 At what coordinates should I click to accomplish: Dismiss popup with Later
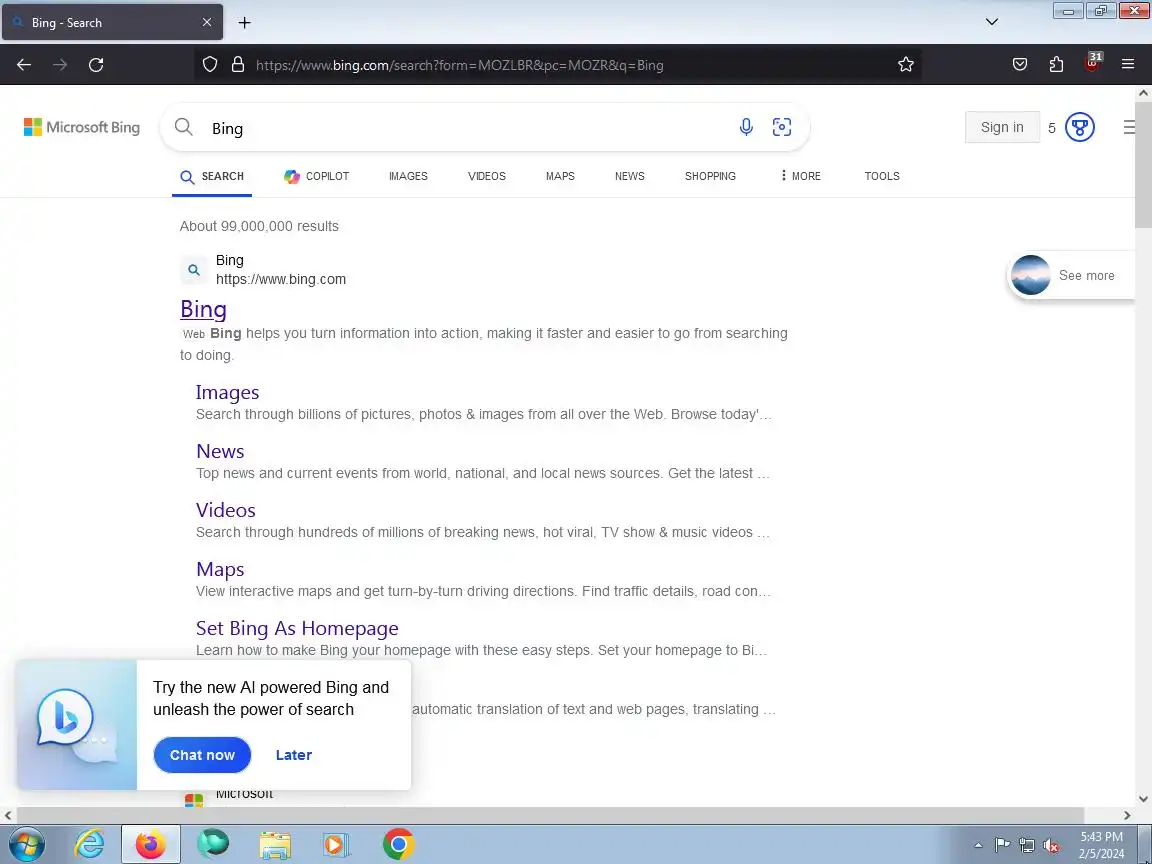(x=294, y=755)
